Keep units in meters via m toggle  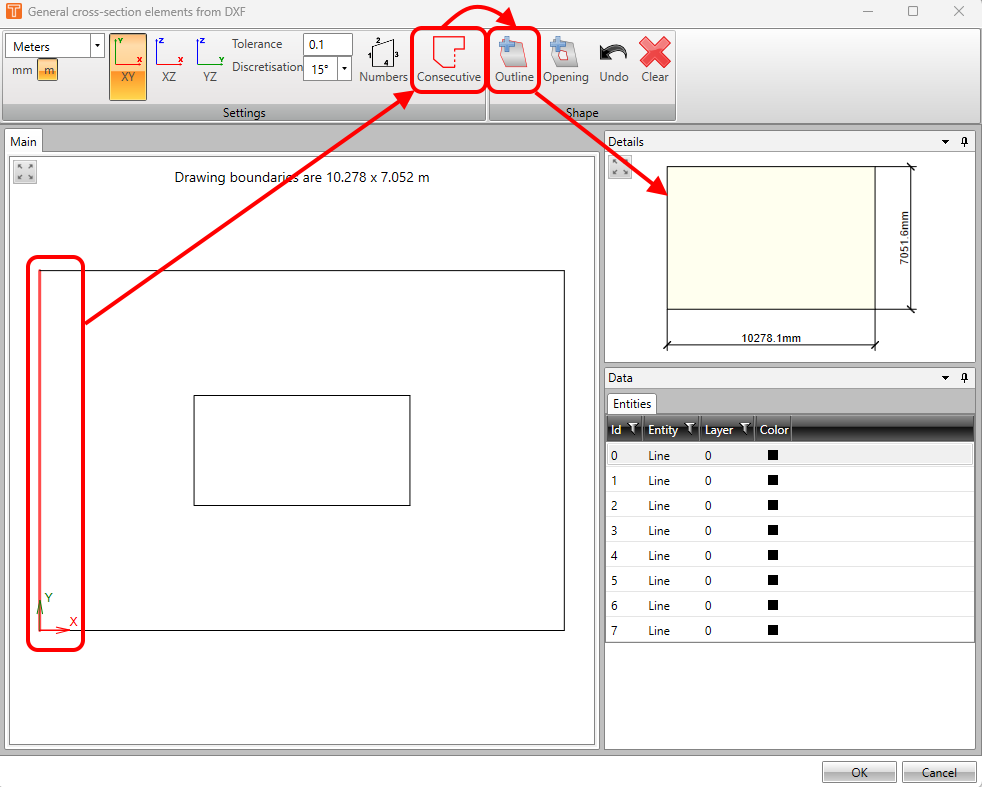click(x=47, y=70)
